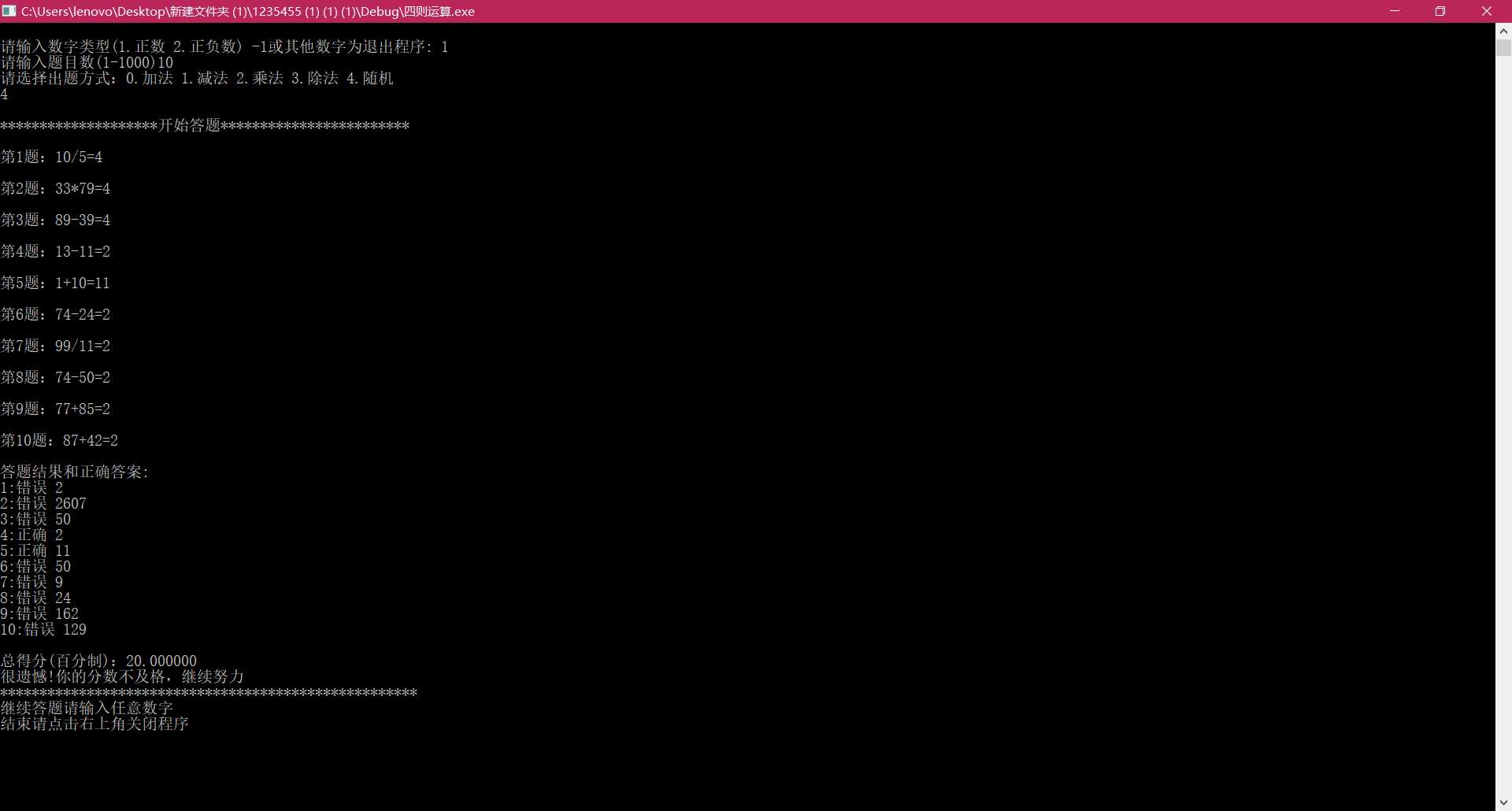The width and height of the screenshot is (1512, 811).
Task: Click the line '第2题: 33*79=4'
Action: click(x=55, y=188)
